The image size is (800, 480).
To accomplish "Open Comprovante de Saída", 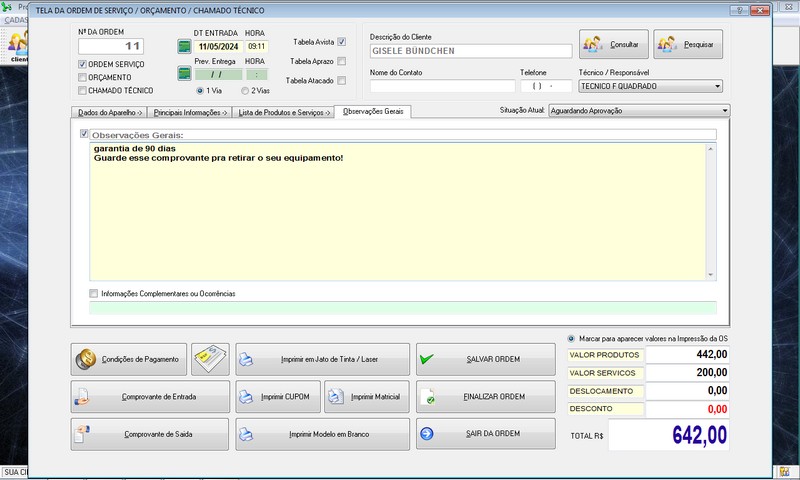I will click(x=150, y=435).
